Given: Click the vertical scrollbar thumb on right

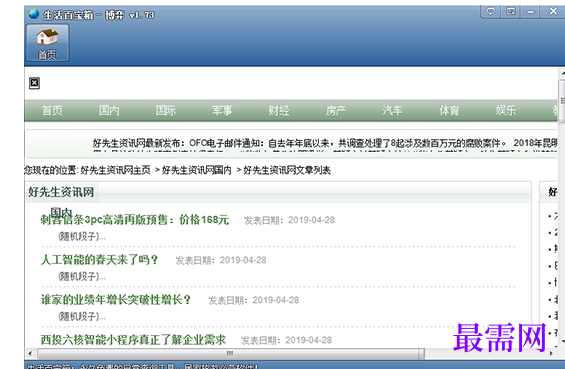Looking at the screenshot, I should (562, 102).
